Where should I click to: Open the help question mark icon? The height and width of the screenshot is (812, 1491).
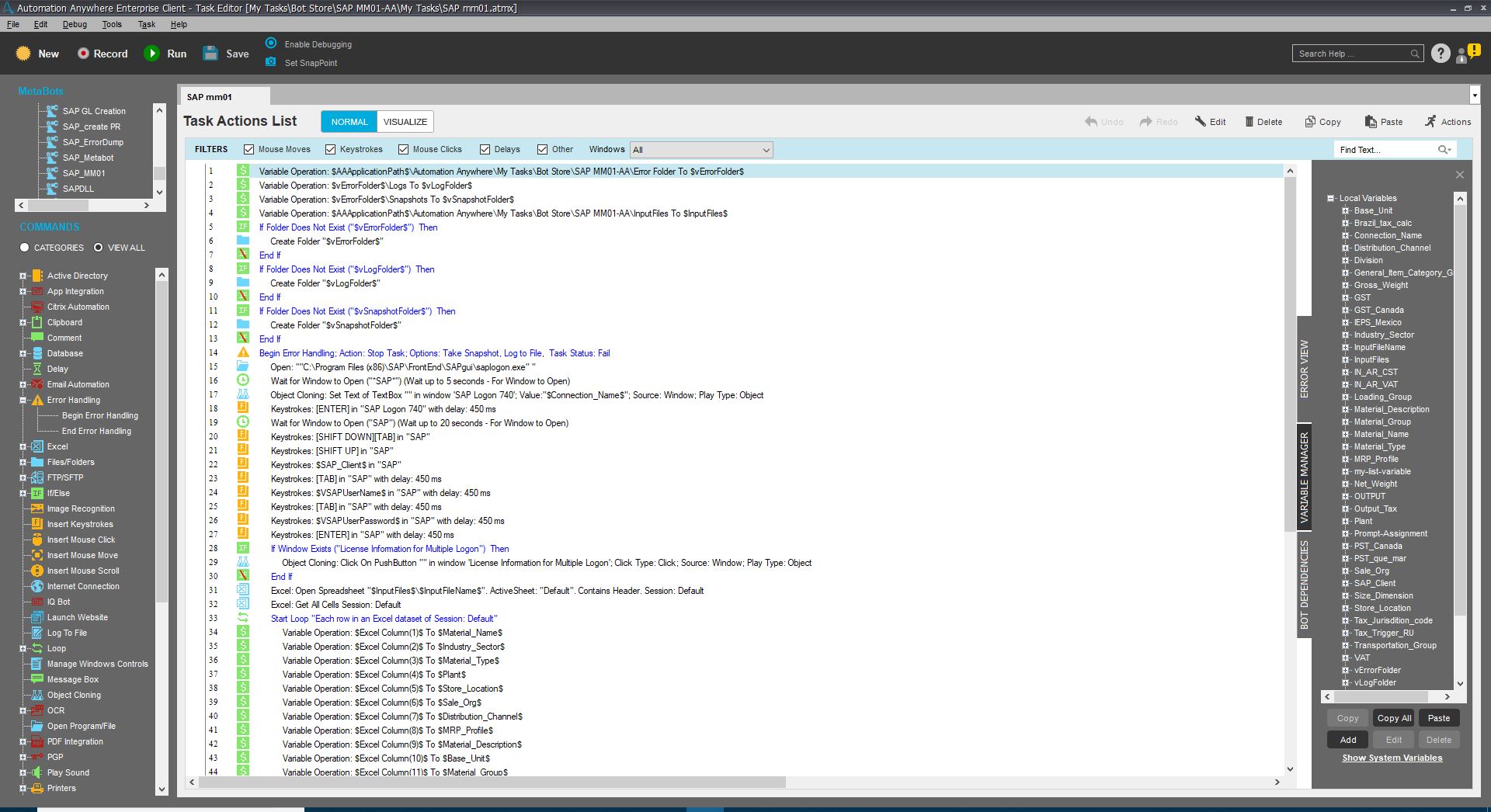1440,54
